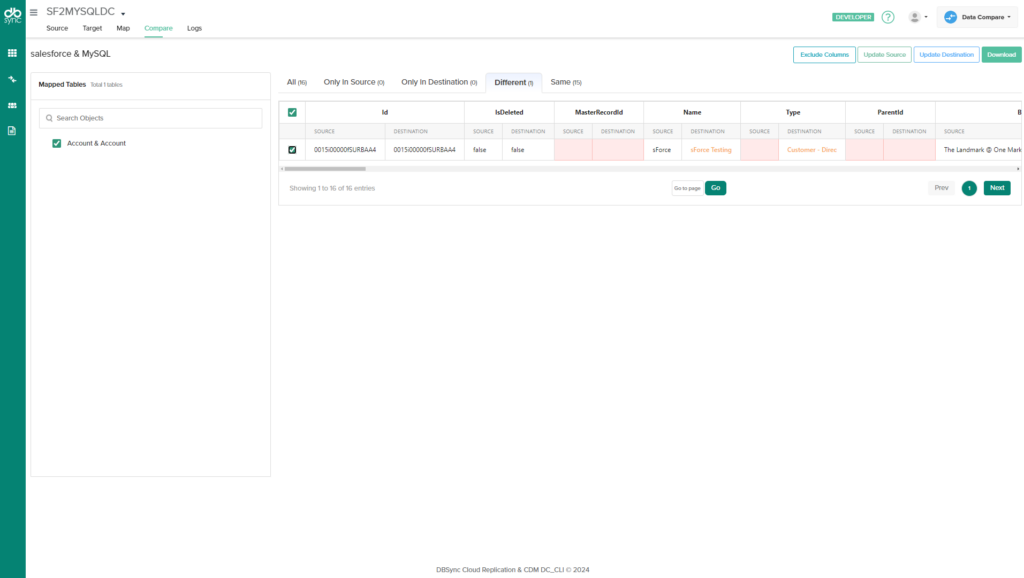
Task: Click the 'salesforce & MySQL' page title
Action: click(x=71, y=54)
